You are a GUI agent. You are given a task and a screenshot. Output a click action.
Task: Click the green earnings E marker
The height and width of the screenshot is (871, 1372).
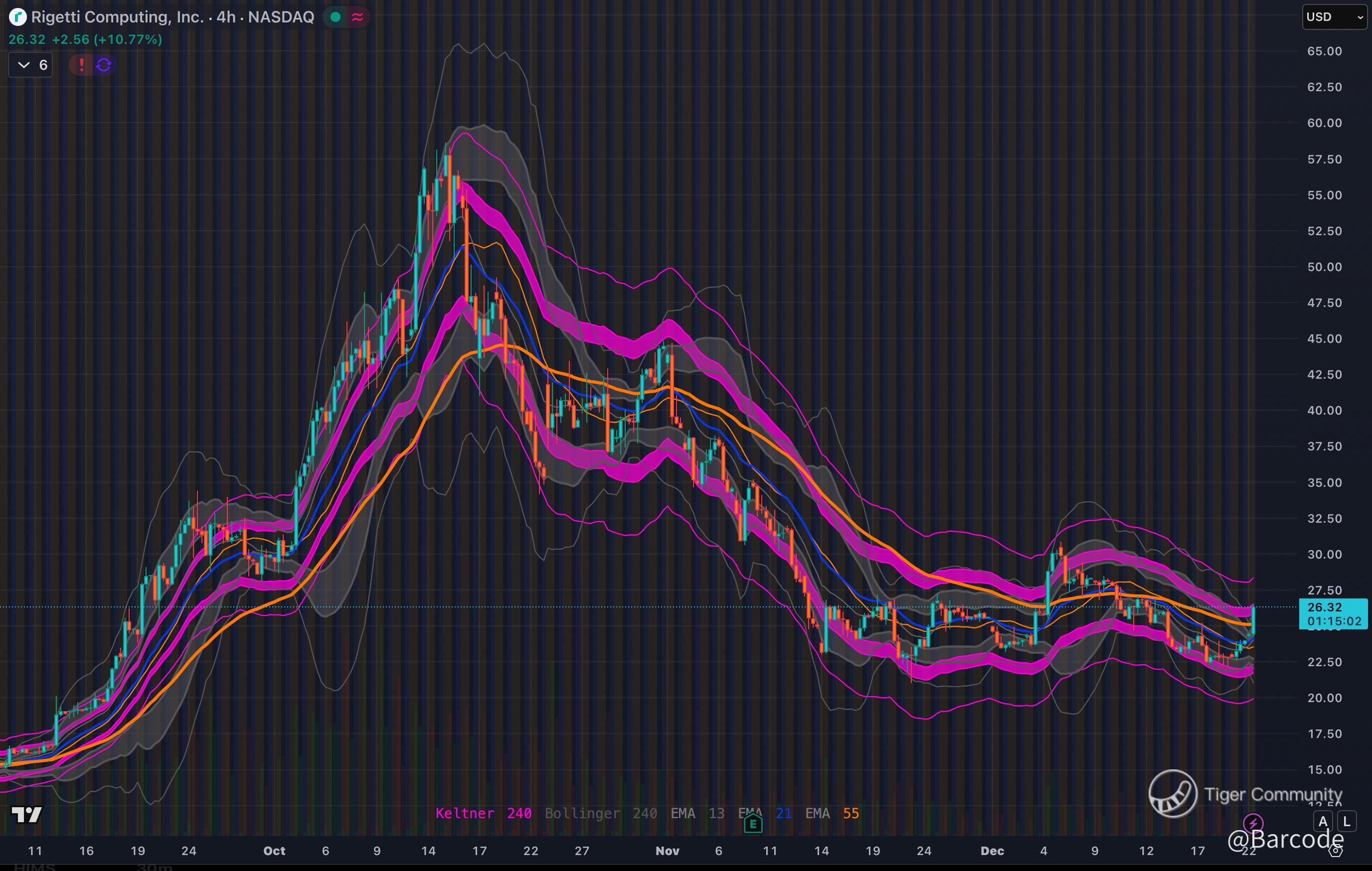point(753,823)
